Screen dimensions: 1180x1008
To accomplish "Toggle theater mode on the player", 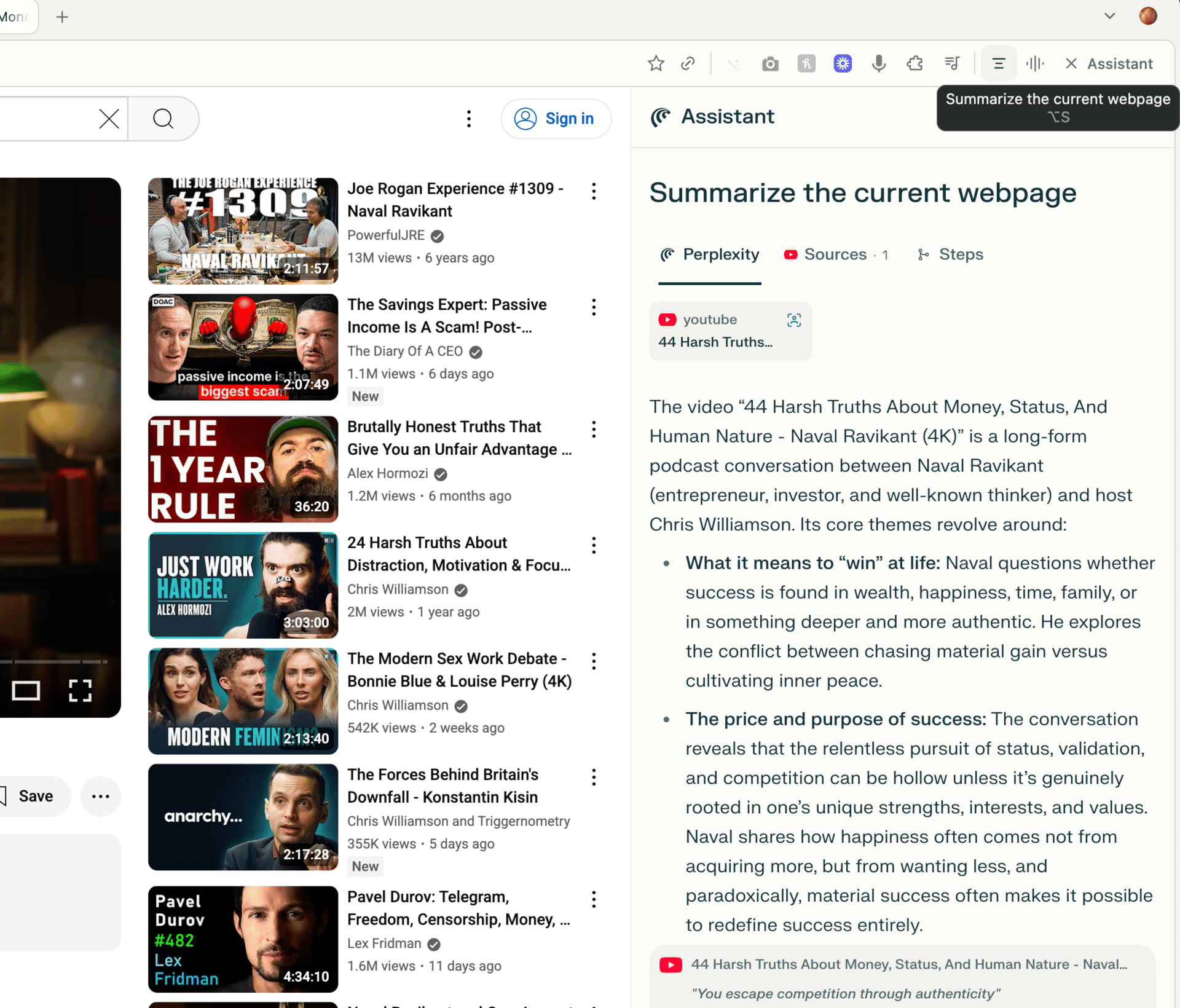I will click(26, 691).
